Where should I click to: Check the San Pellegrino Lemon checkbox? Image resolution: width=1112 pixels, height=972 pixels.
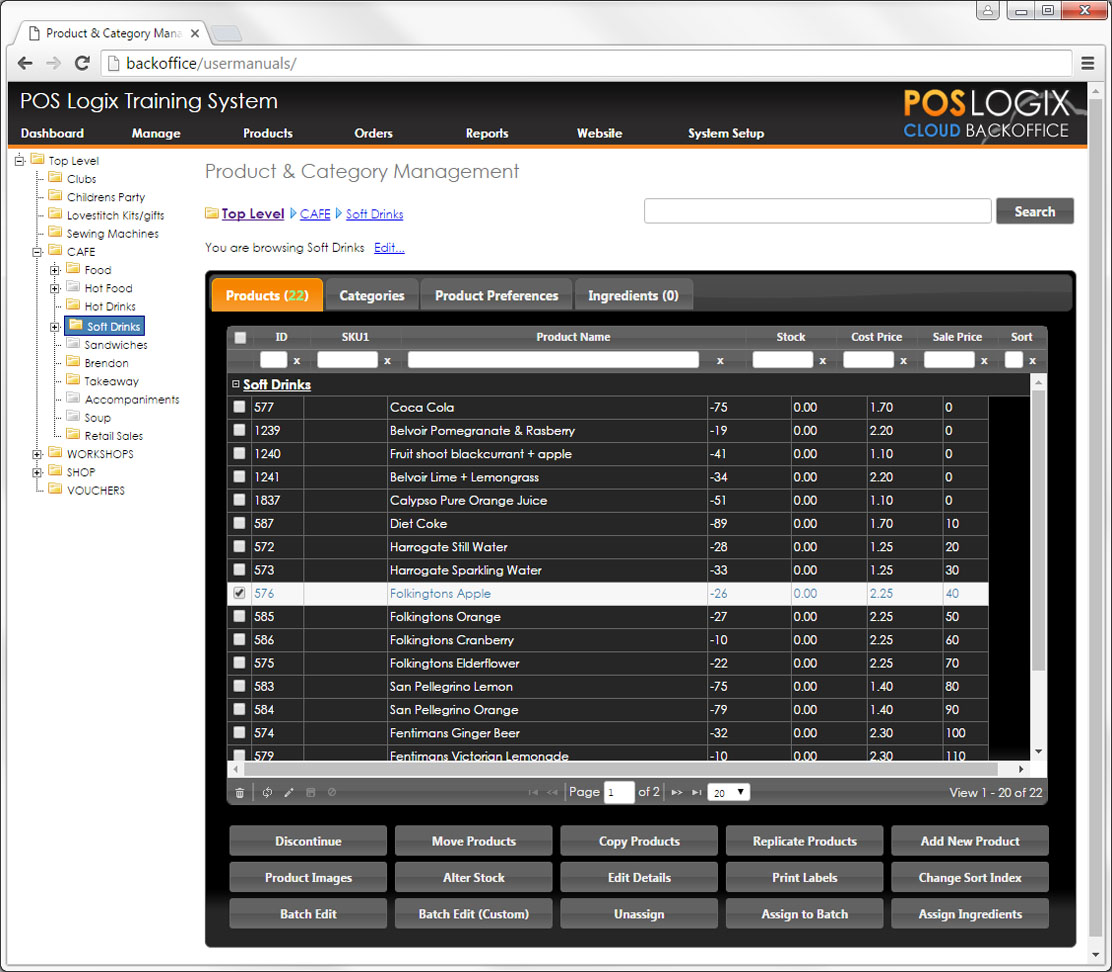240,686
